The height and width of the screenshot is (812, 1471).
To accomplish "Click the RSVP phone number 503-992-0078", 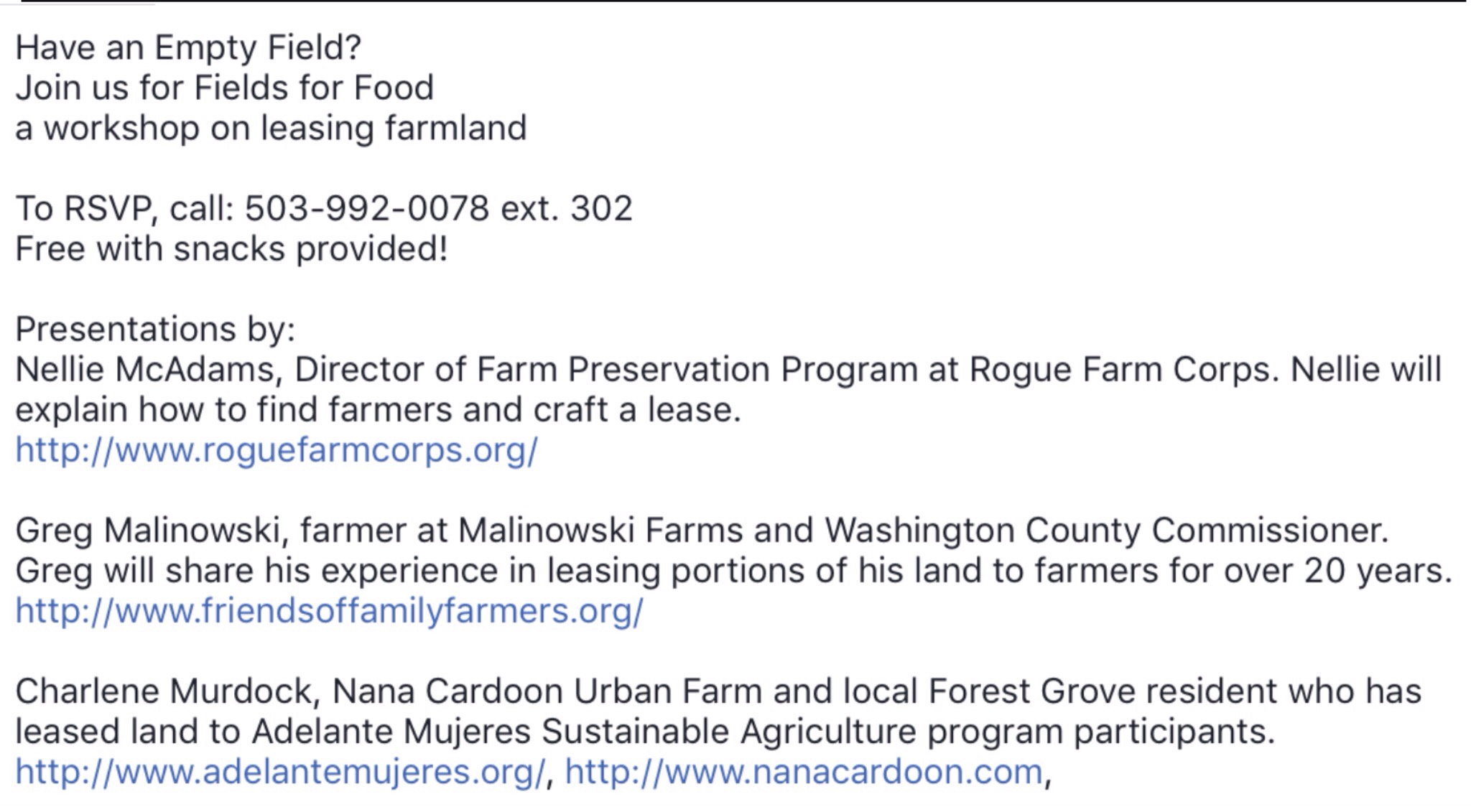I will point(366,209).
